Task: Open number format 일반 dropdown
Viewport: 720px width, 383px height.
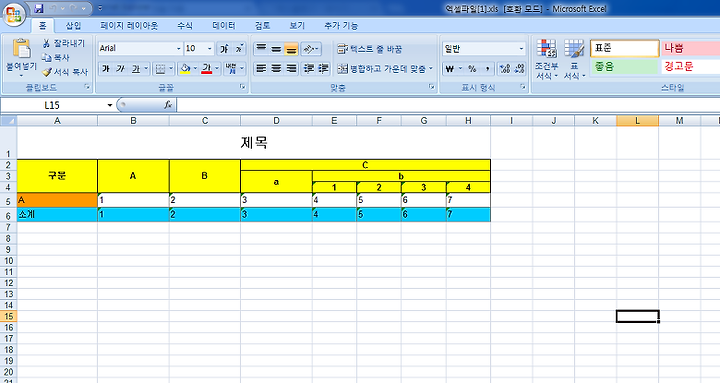Action: coord(521,48)
